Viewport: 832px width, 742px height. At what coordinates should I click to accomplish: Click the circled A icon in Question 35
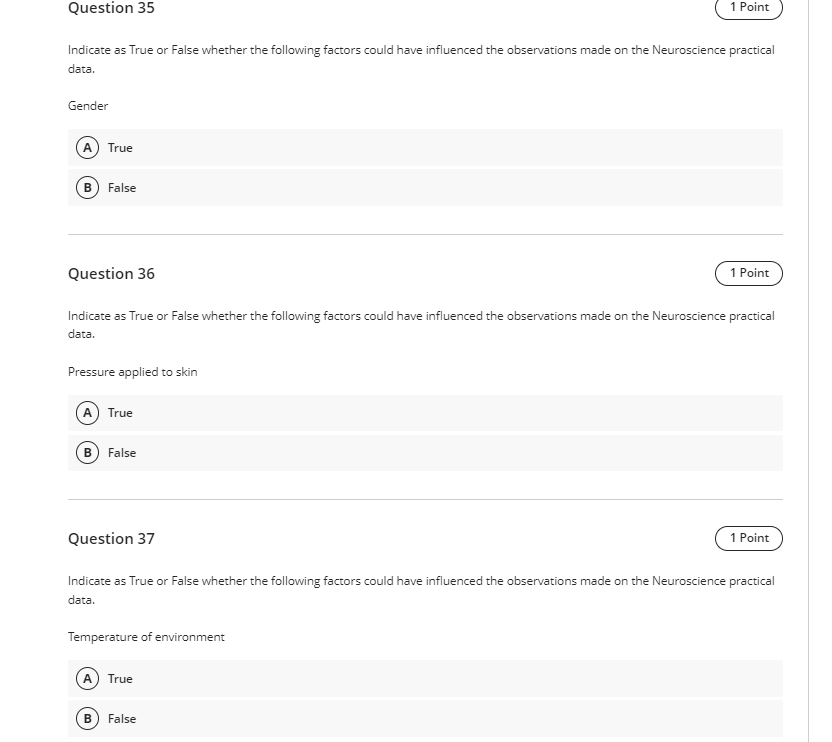click(x=88, y=148)
